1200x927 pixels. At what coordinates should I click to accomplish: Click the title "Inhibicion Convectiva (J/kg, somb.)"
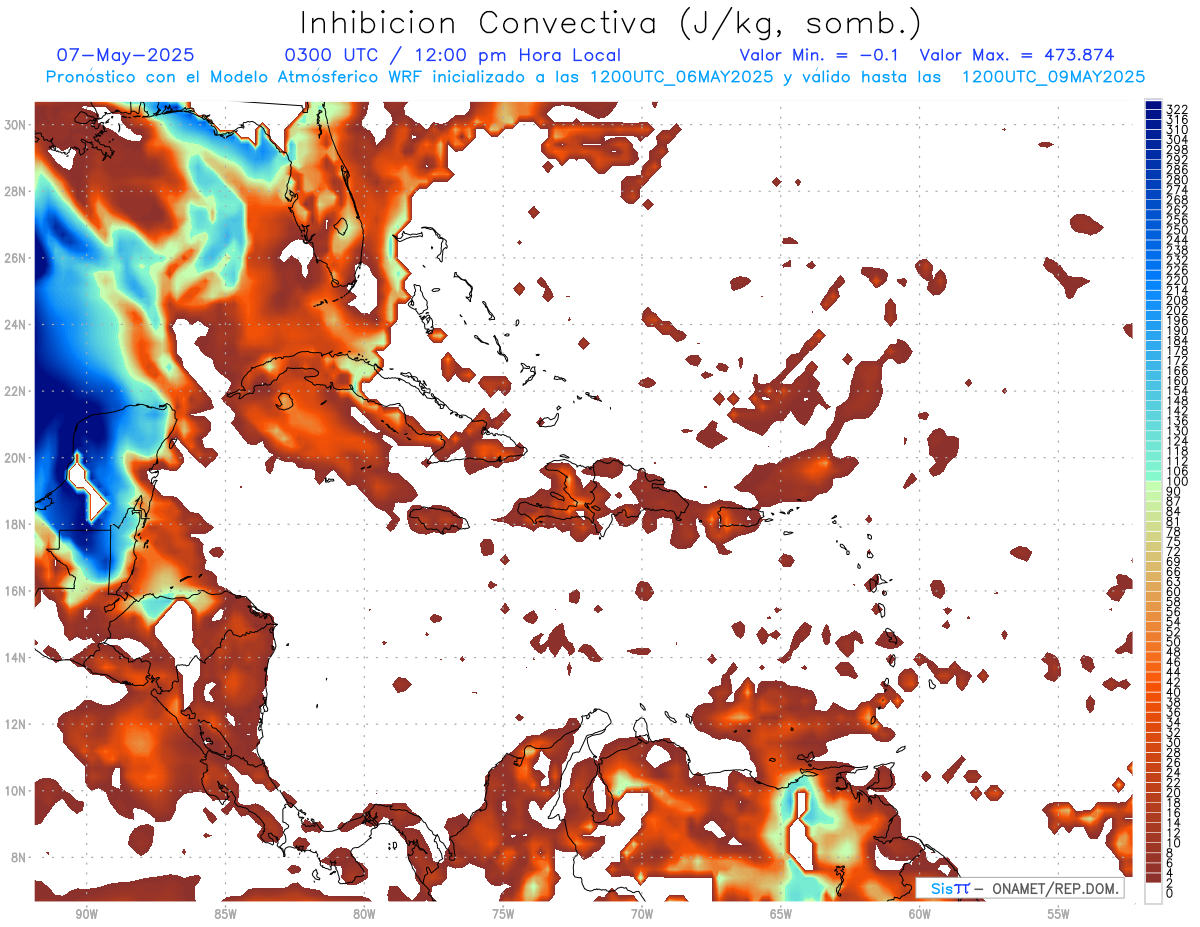(x=611, y=23)
